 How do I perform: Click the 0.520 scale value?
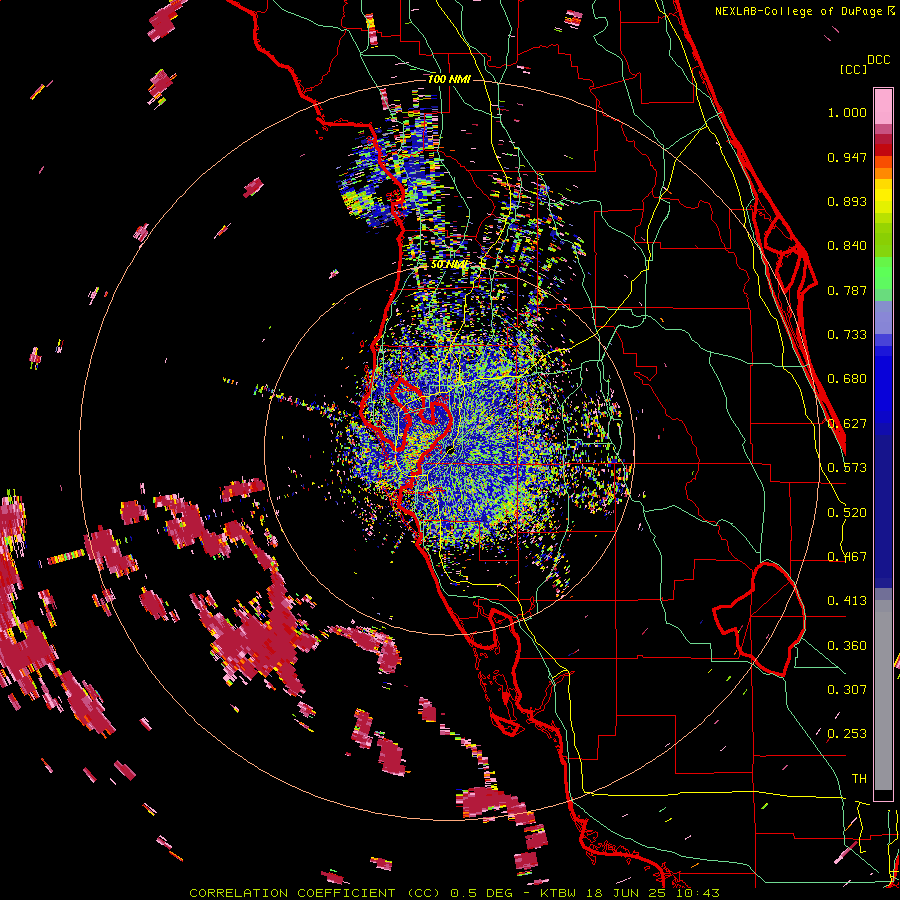[847, 513]
